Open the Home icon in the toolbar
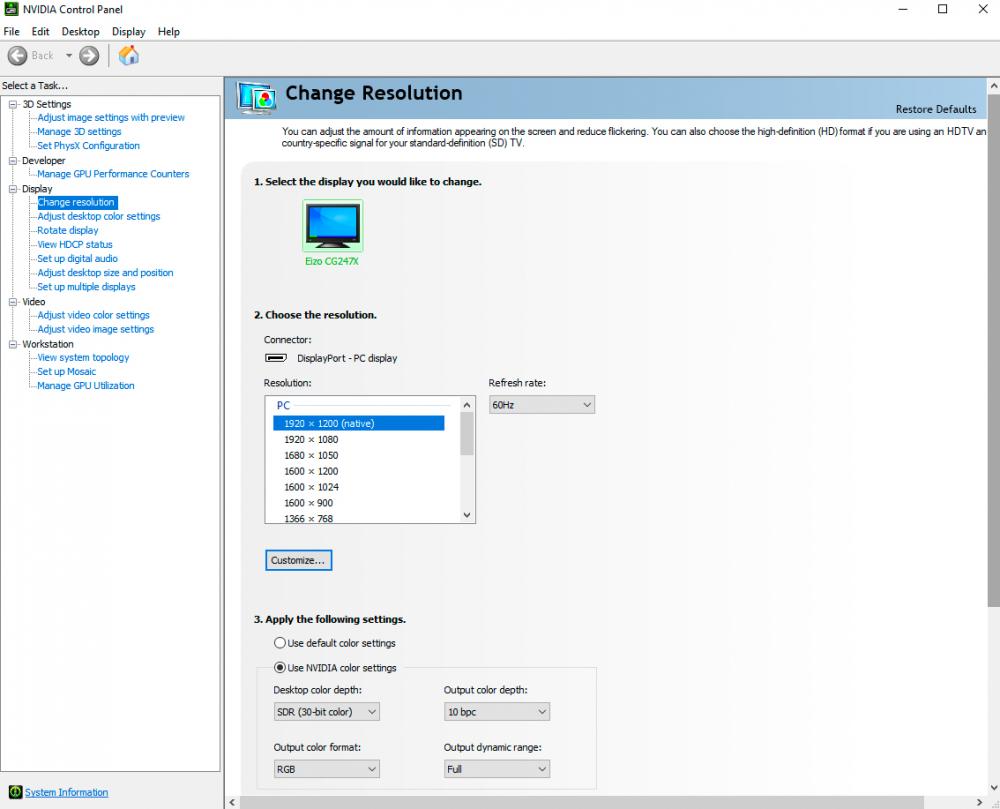The height and width of the screenshot is (809, 1000). point(129,55)
